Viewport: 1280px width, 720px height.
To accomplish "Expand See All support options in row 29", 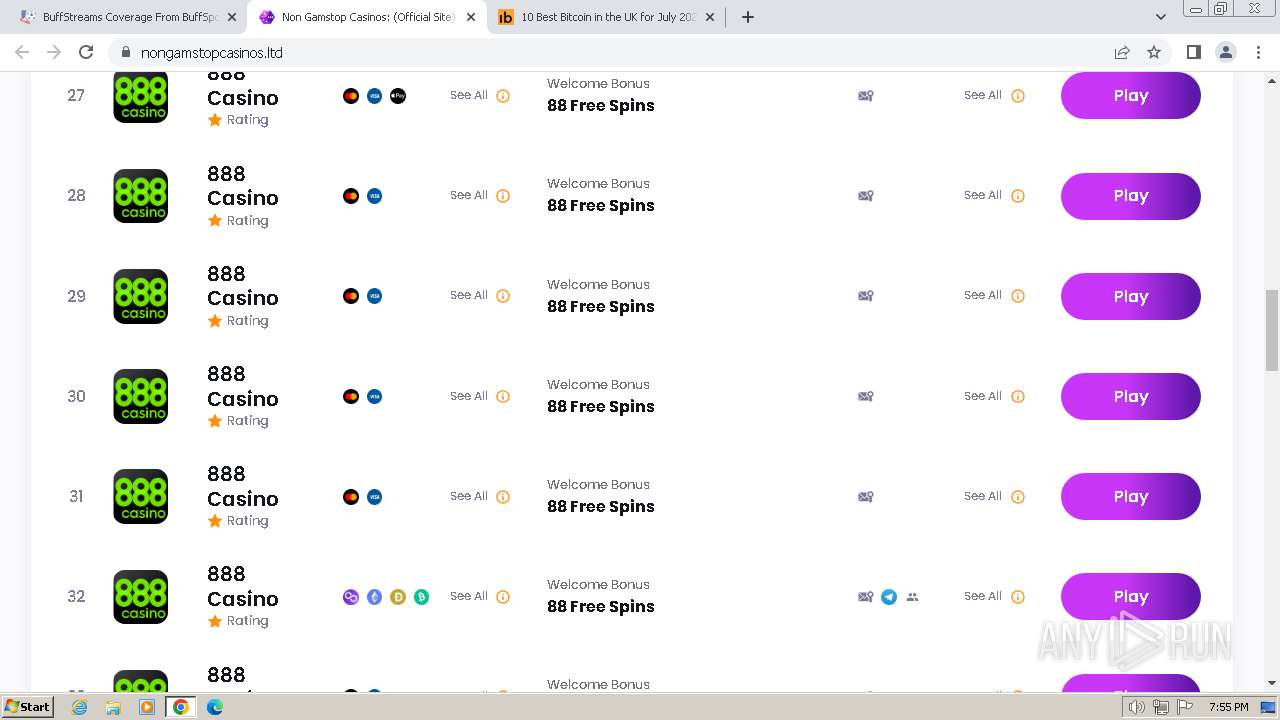I will (x=983, y=295).
